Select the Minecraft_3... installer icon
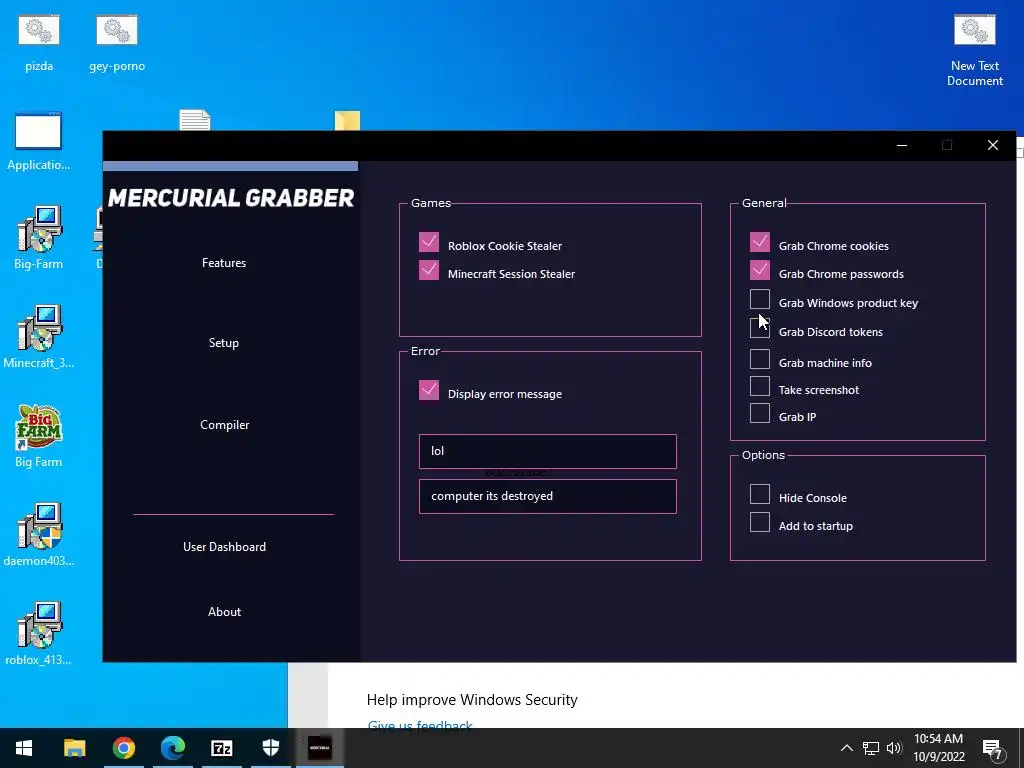Viewport: 1024px width, 768px height. (x=39, y=336)
